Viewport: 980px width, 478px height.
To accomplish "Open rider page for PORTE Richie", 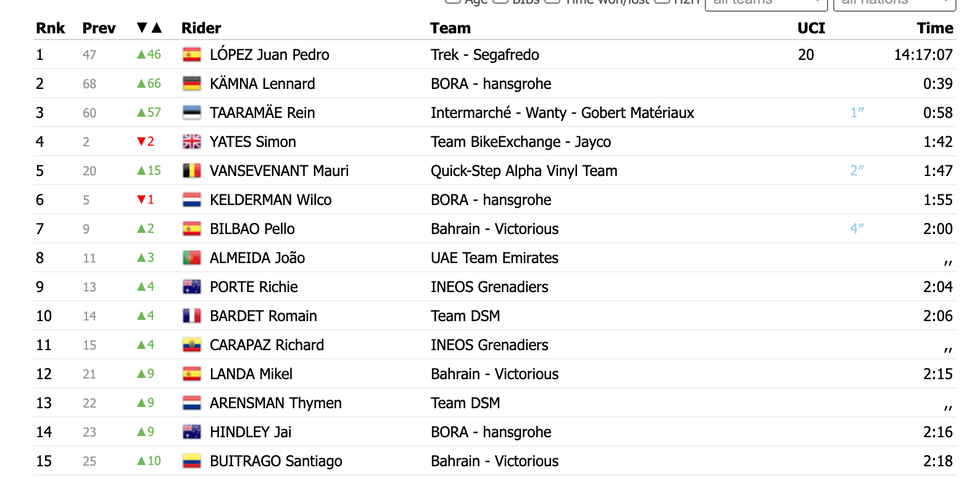I will click(x=254, y=287).
